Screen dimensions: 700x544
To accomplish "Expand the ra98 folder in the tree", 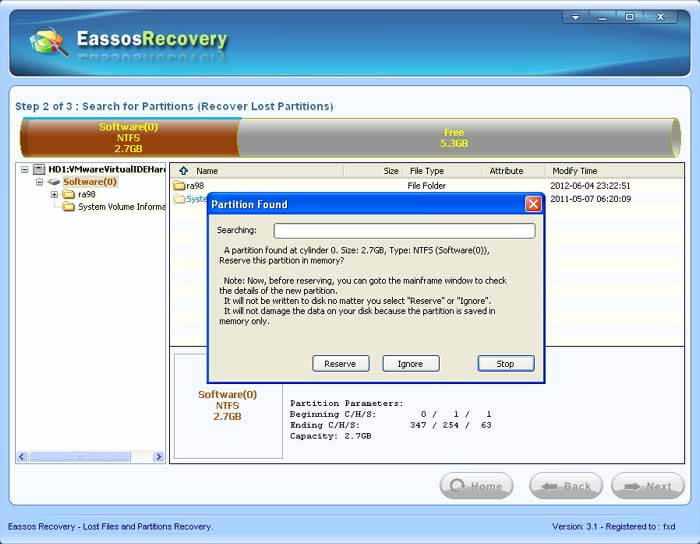I will coord(54,195).
